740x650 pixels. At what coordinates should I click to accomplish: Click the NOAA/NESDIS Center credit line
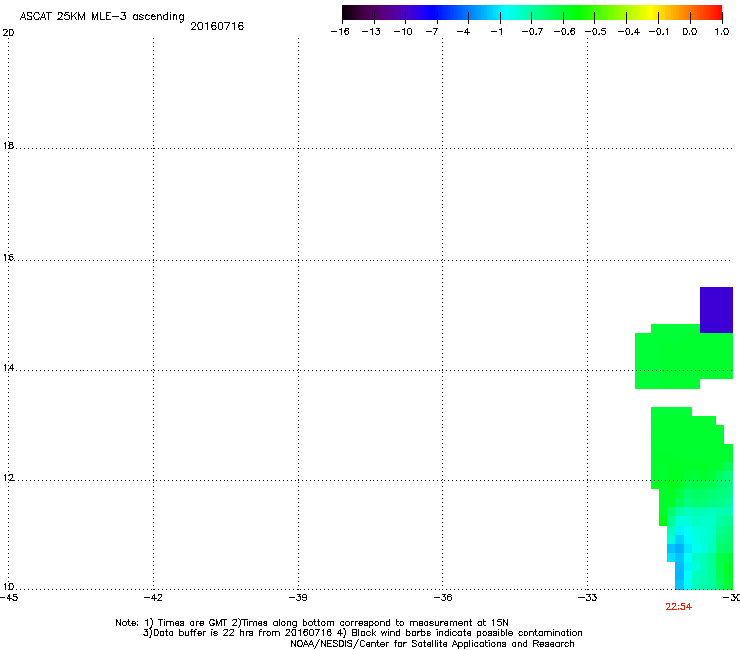click(x=432, y=644)
